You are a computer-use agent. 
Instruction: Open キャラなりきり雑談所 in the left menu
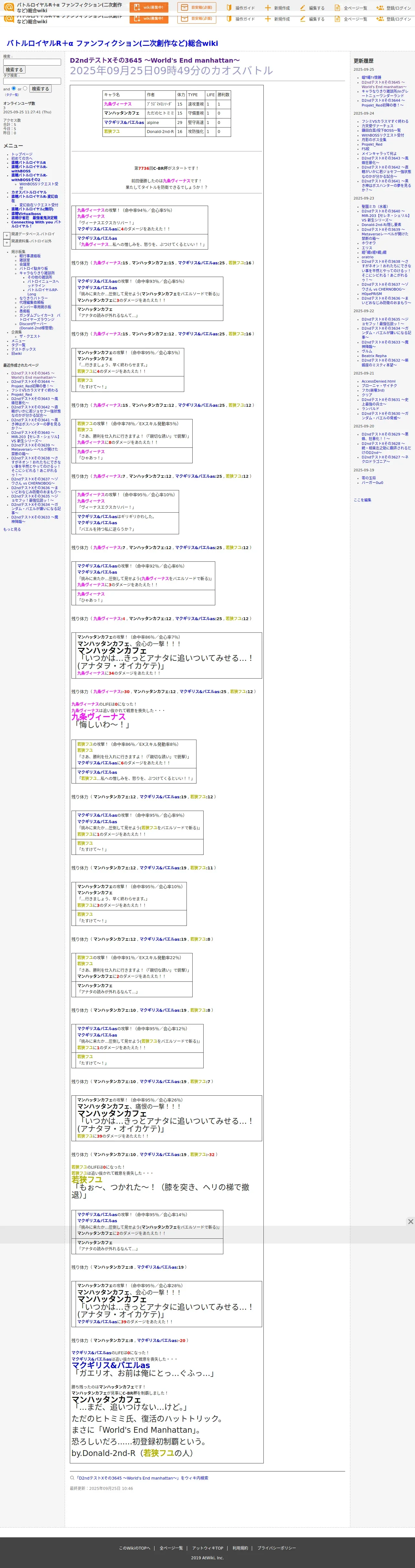pos(37,273)
